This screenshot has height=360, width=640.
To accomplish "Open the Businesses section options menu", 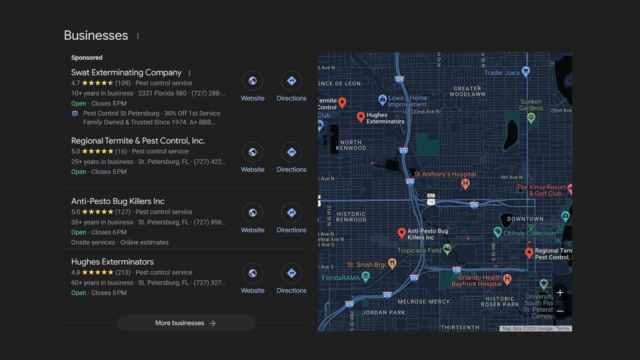I will [138, 36].
